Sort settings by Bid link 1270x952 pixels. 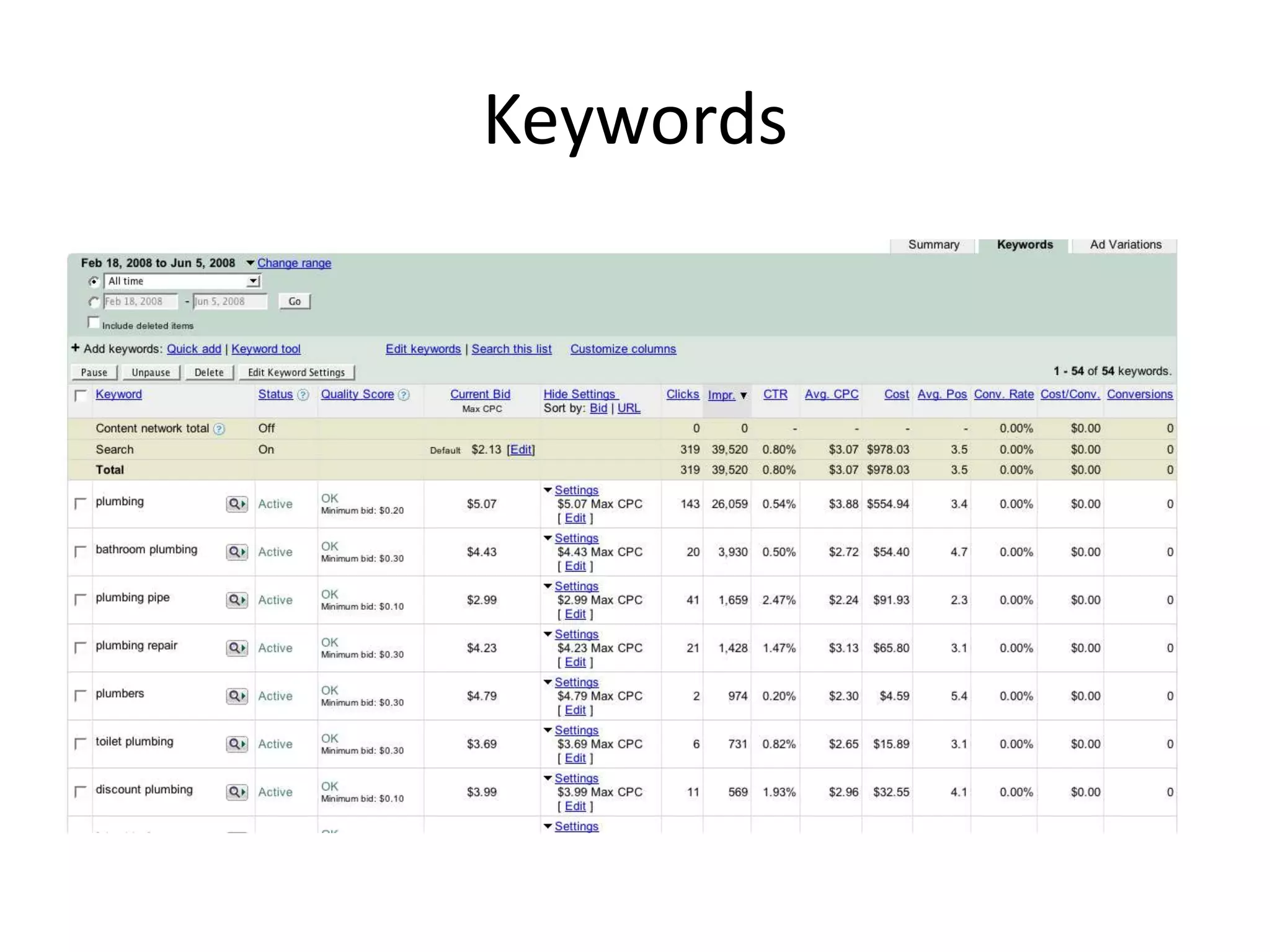coord(598,408)
